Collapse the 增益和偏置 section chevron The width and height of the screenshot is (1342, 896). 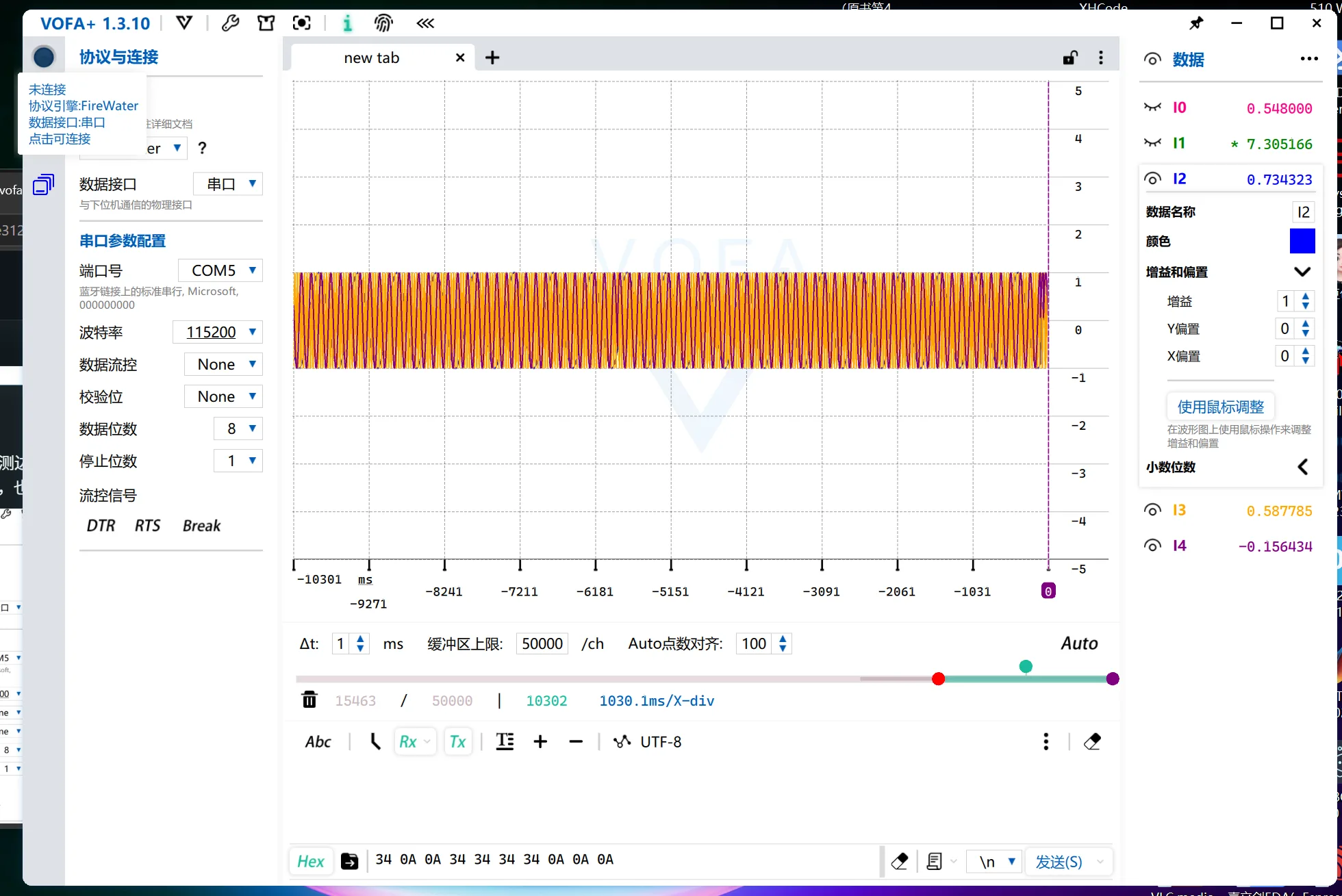tap(1302, 272)
